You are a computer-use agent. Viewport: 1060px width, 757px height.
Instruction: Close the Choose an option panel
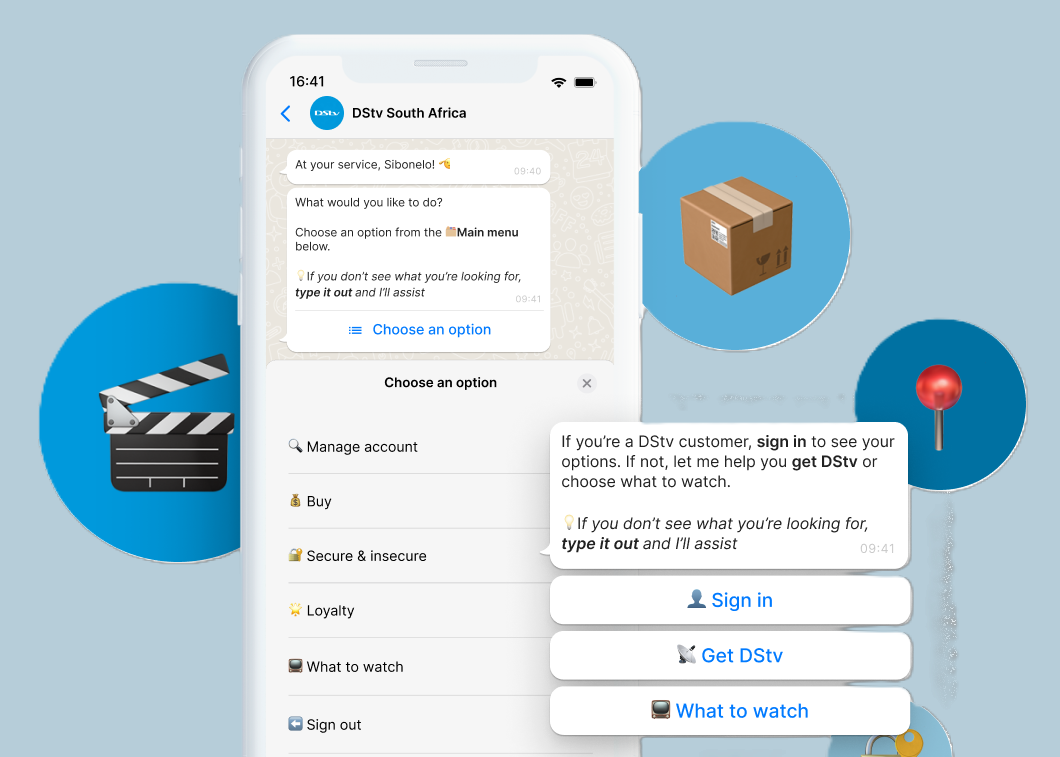tap(587, 383)
